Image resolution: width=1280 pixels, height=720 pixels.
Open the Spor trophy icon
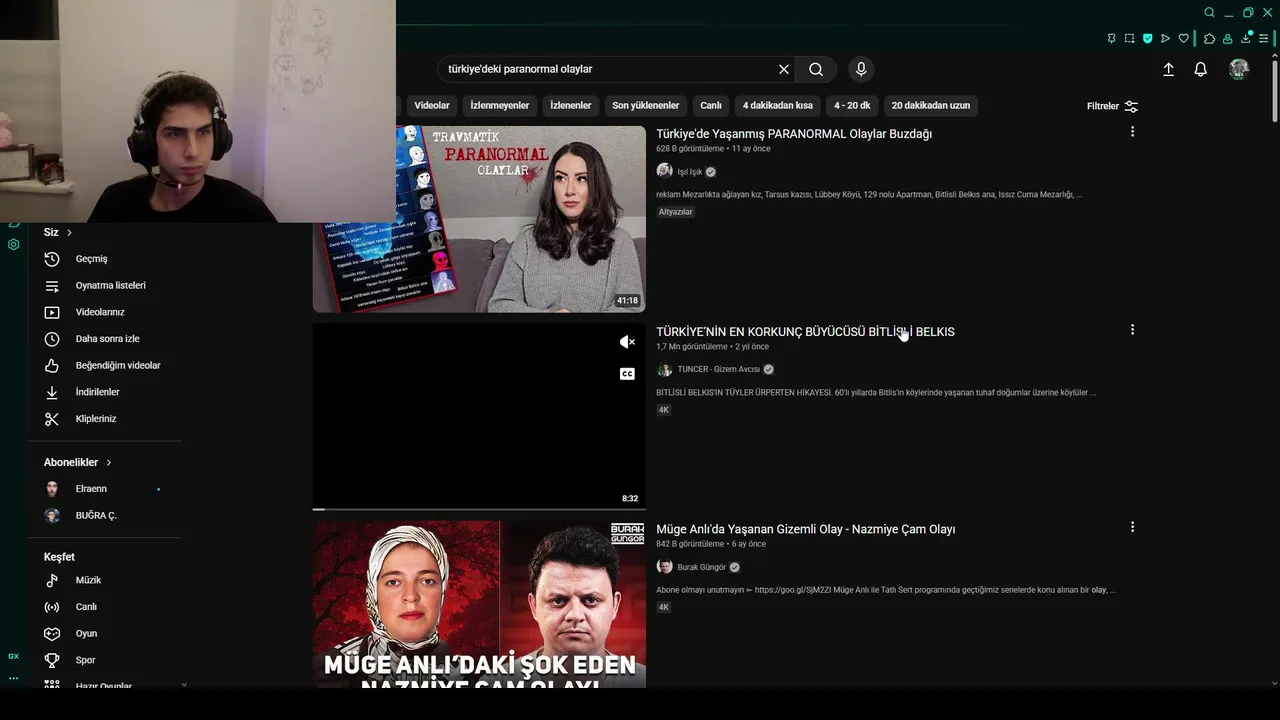[52, 660]
